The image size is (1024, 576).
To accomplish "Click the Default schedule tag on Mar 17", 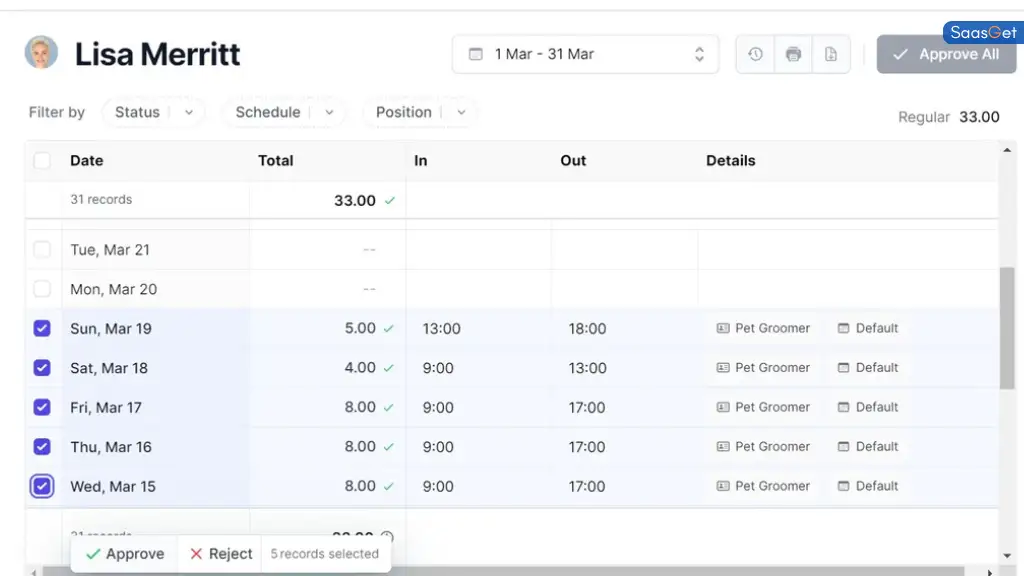I will pyautogui.click(x=867, y=407).
